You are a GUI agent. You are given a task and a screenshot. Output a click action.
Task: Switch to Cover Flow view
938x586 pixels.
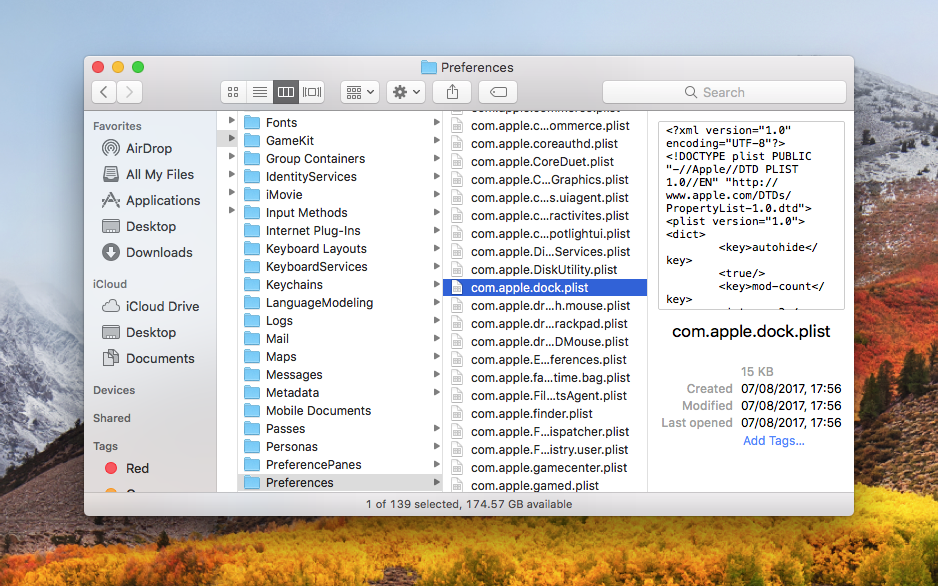click(312, 92)
